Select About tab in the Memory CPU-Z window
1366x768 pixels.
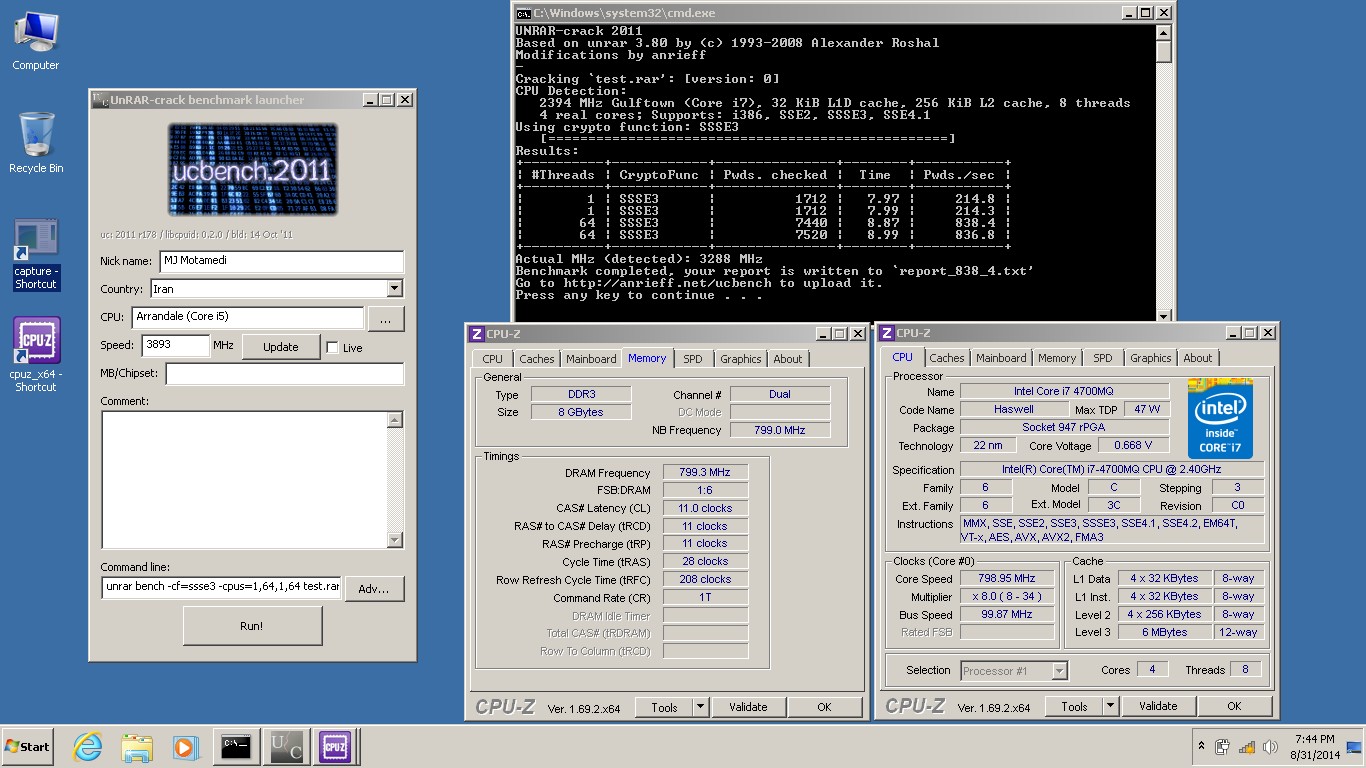pos(788,359)
